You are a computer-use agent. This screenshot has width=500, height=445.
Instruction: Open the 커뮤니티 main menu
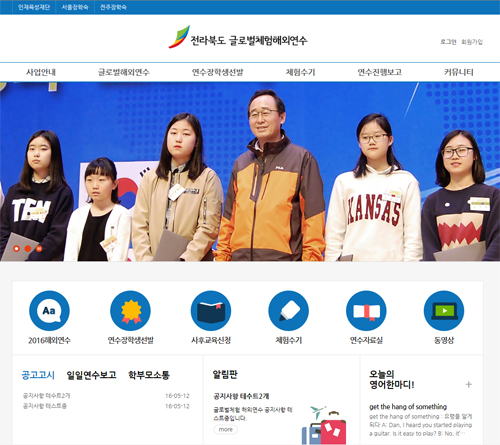tap(459, 72)
